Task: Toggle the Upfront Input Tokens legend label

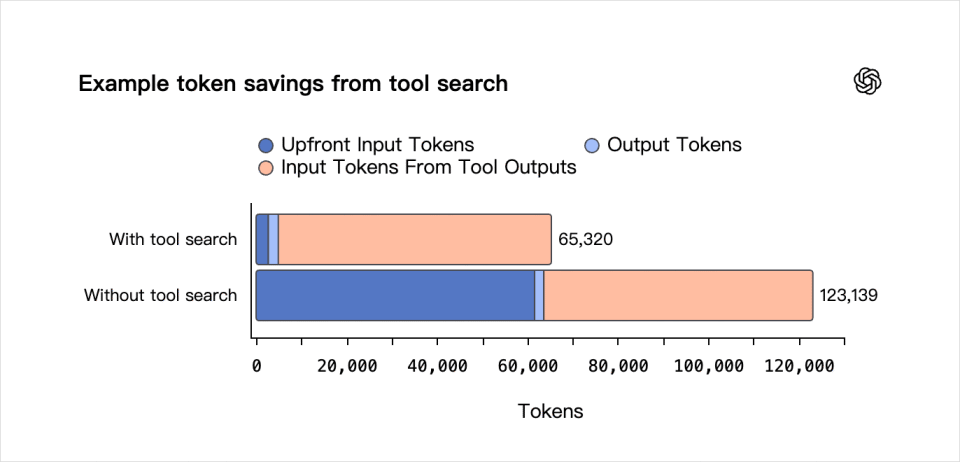Action: pos(377,145)
